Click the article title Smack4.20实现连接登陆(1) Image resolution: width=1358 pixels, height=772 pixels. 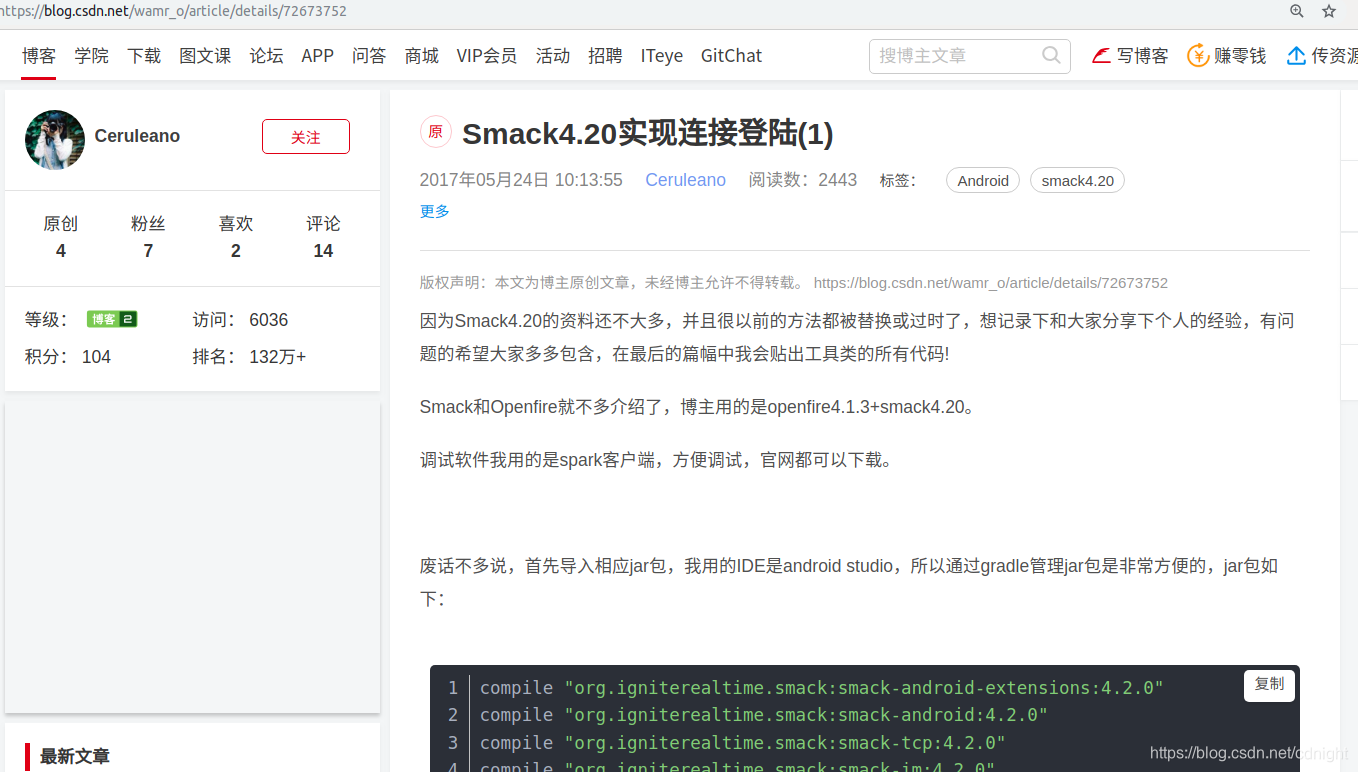pos(648,133)
